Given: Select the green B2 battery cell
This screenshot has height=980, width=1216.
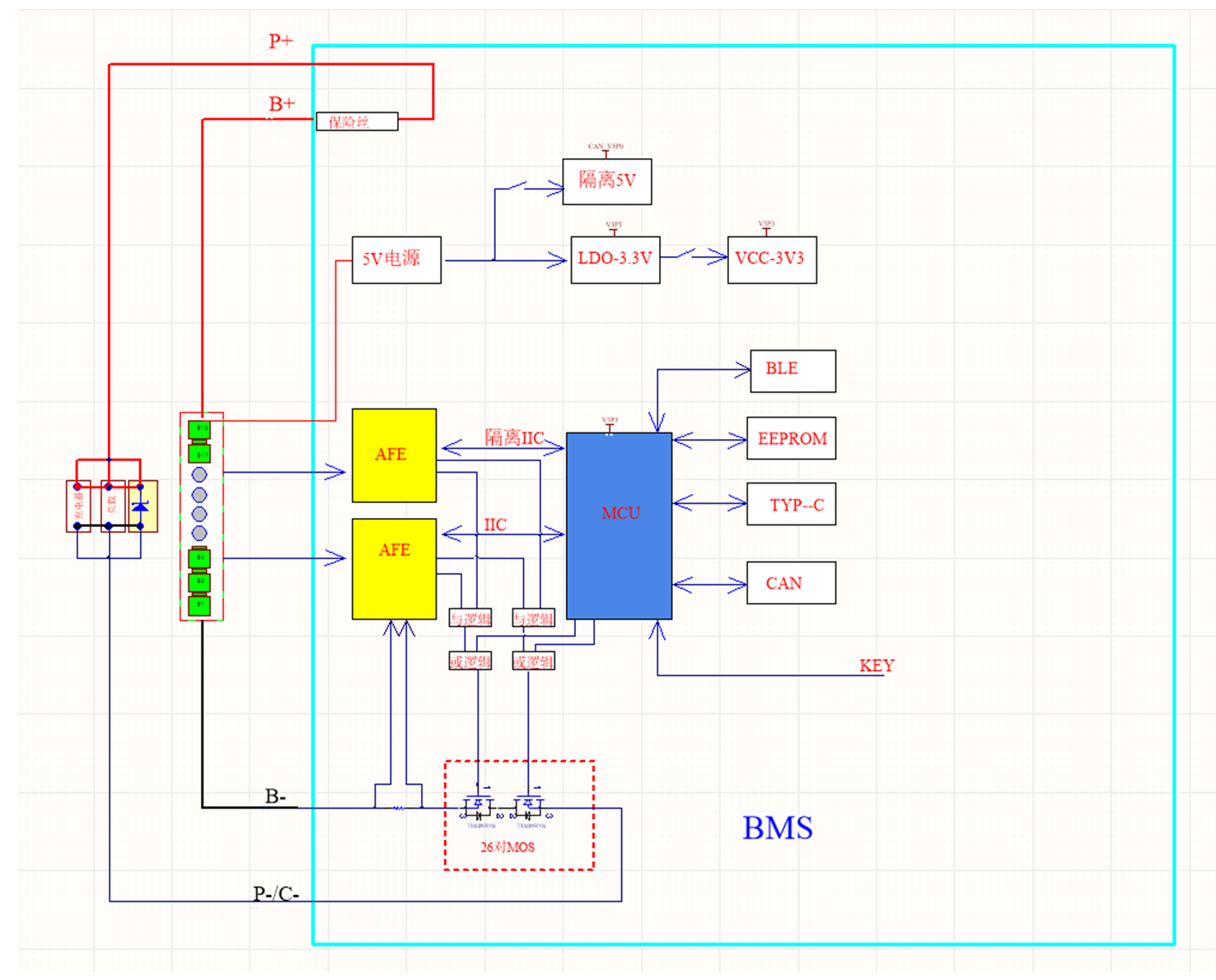Looking at the screenshot, I should (199, 582).
